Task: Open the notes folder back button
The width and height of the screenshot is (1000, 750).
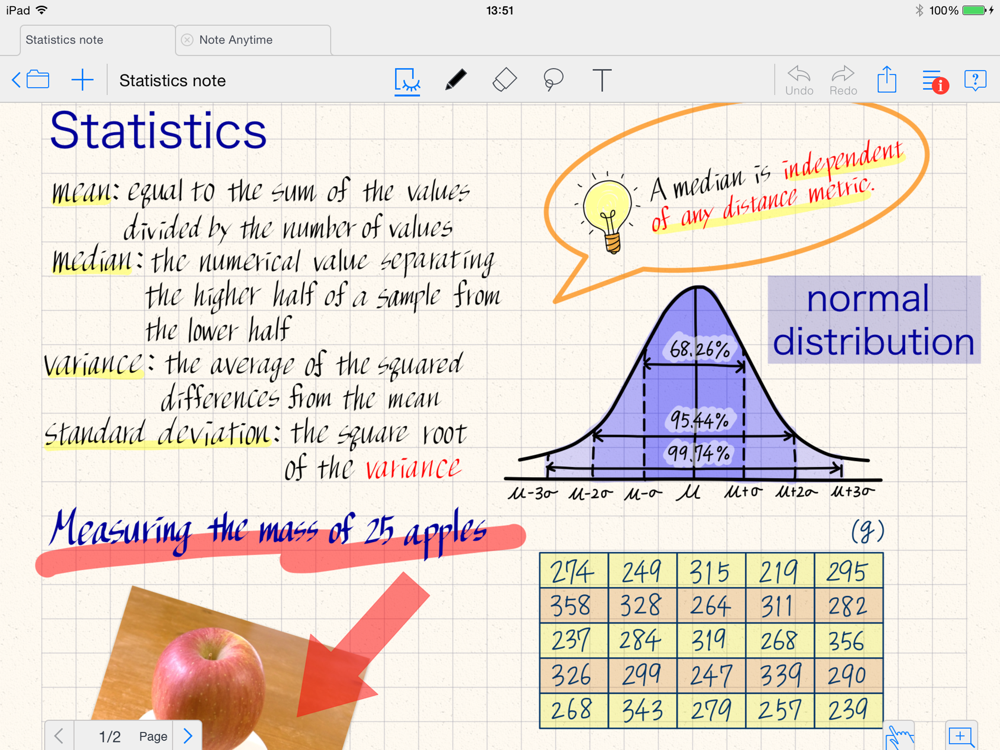Action: click(x=31, y=80)
